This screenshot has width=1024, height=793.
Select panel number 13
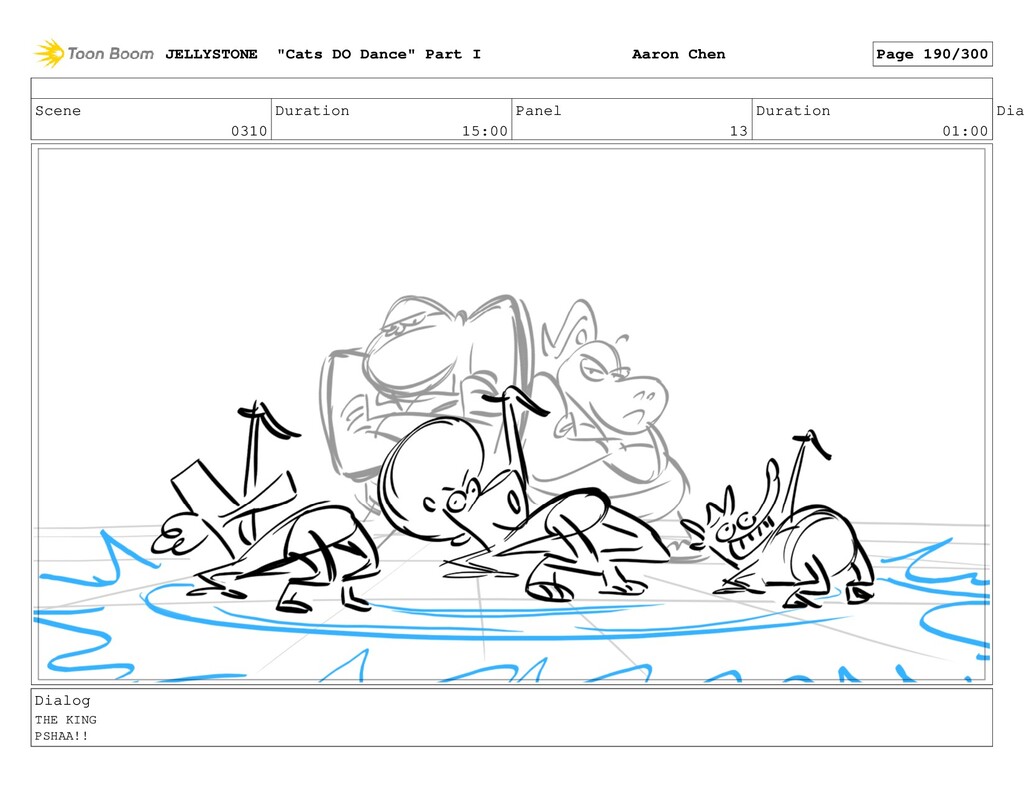pos(739,131)
